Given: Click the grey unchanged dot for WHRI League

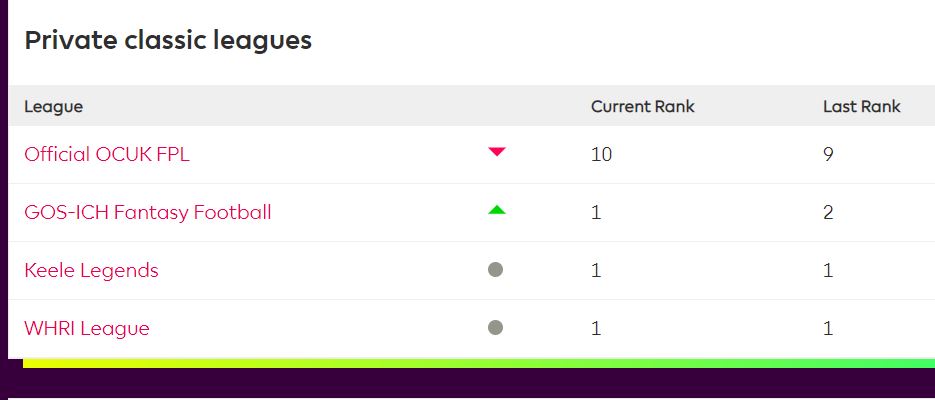Looking at the screenshot, I should [x=496, y=328].
